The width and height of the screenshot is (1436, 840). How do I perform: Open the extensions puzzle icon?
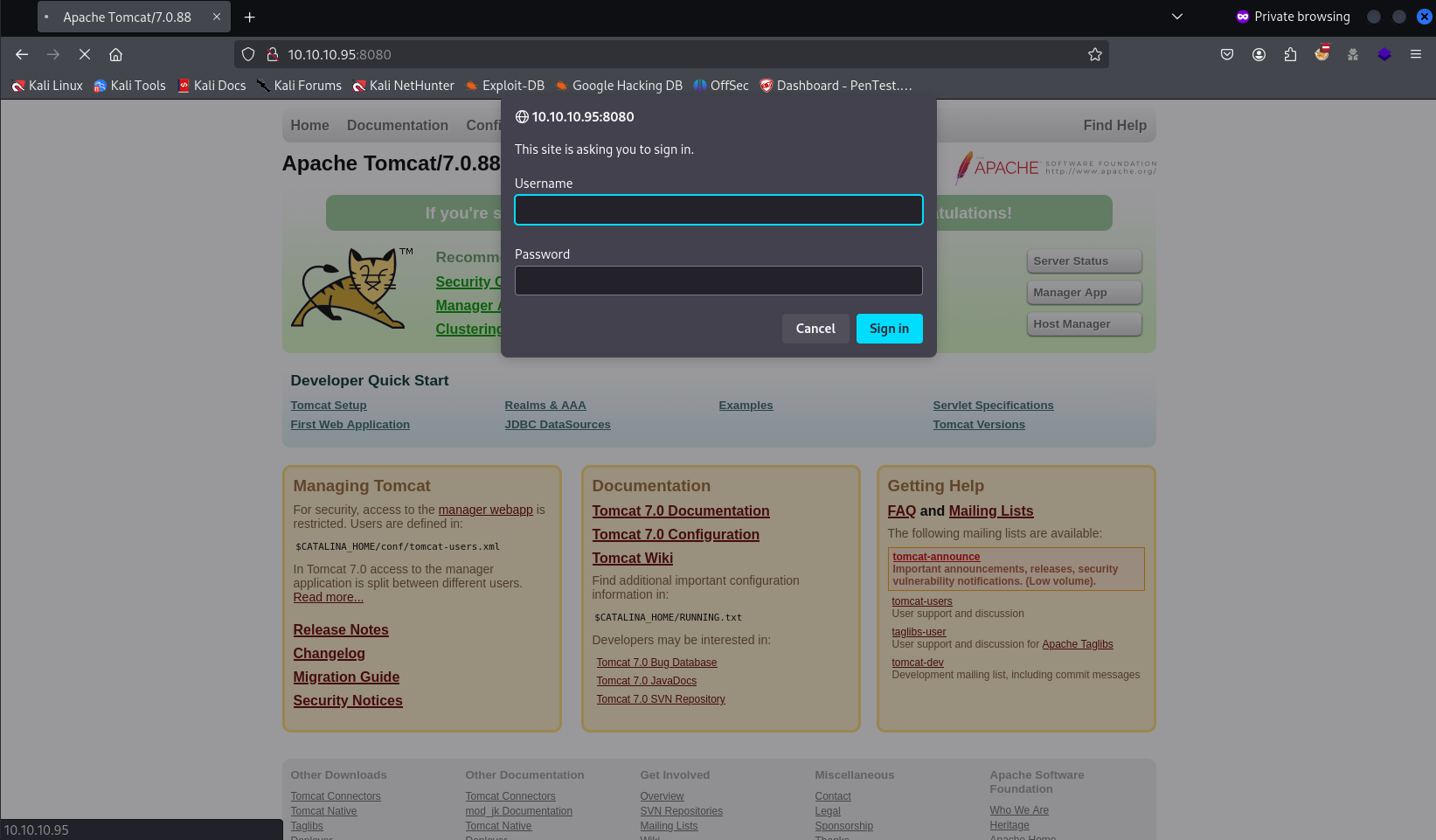[x=1290, y=54]
